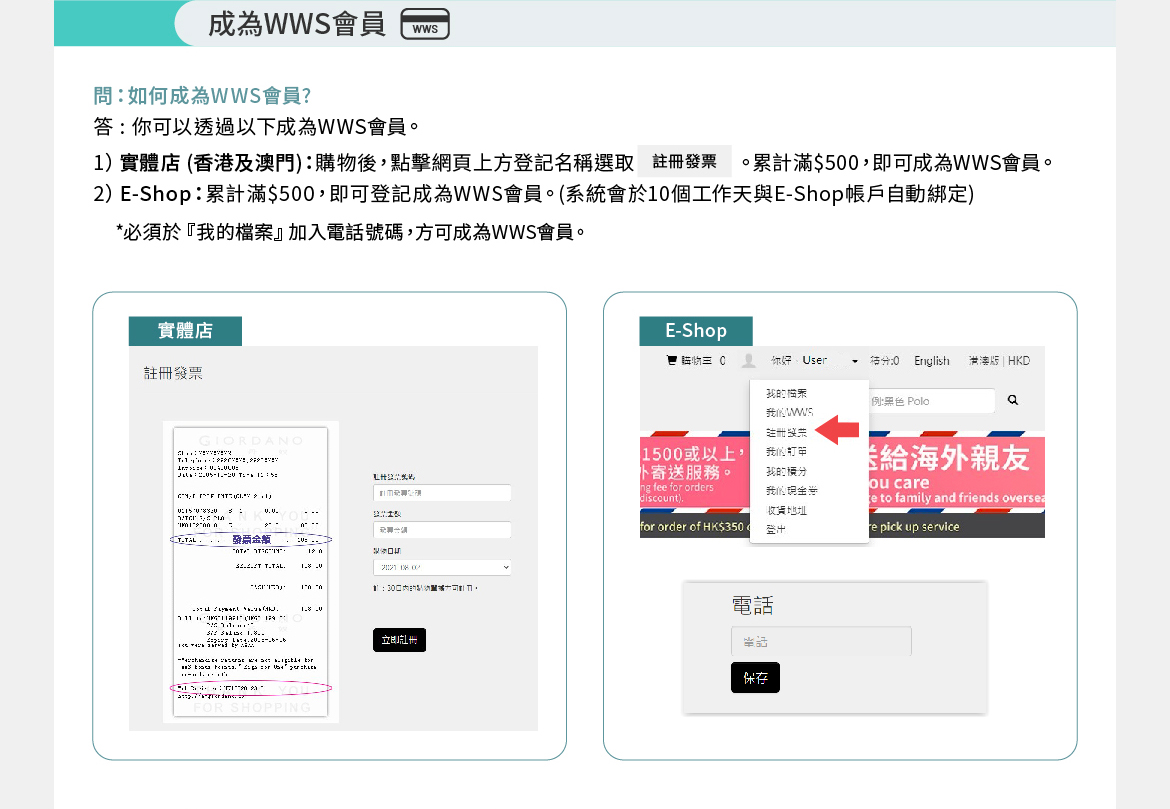Expand the User account dropdown arrow

tap(855, 361)
